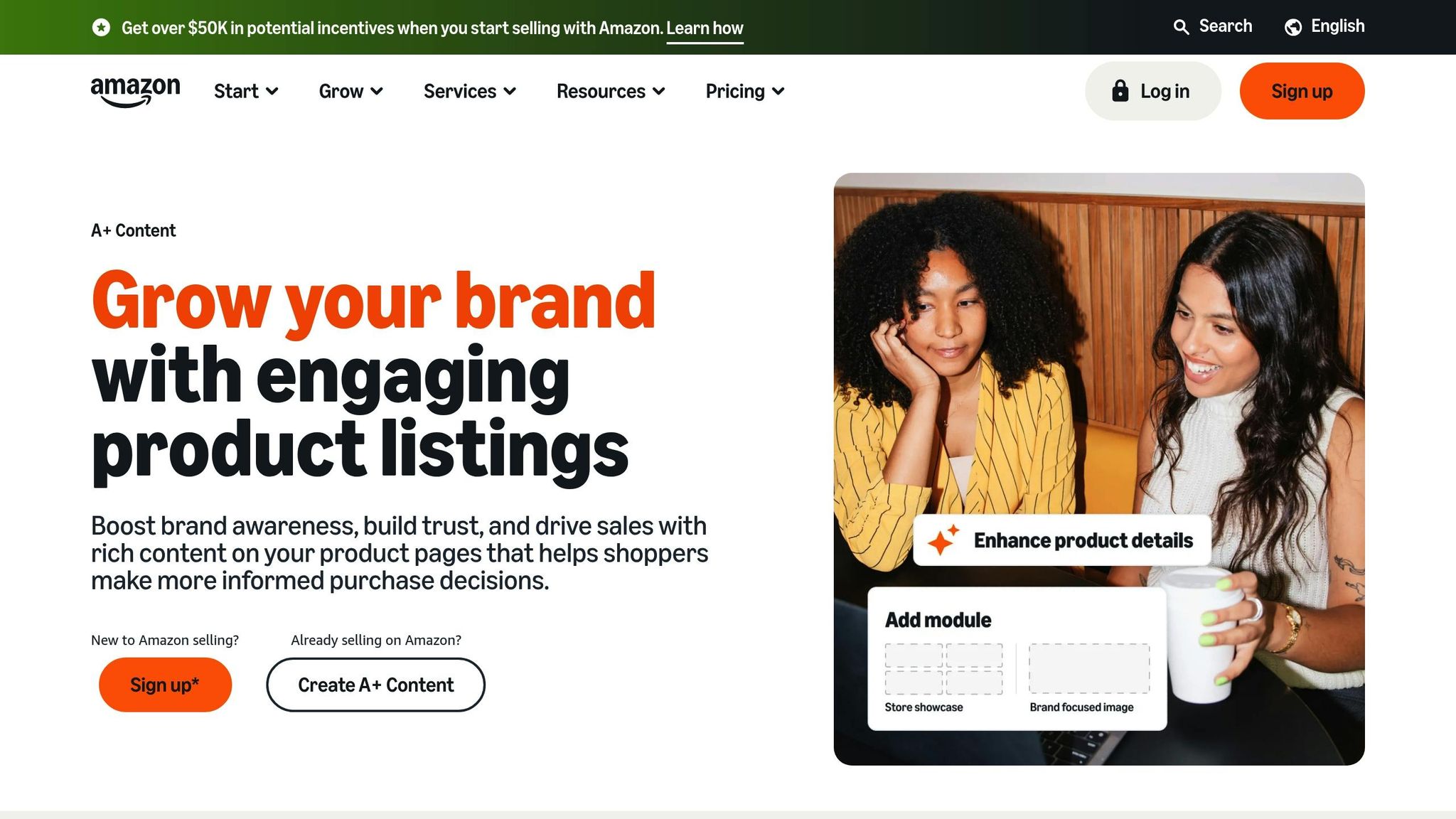Select the Store showcase module icon
The image size is (1456, 819).
[x=943, y=668]
